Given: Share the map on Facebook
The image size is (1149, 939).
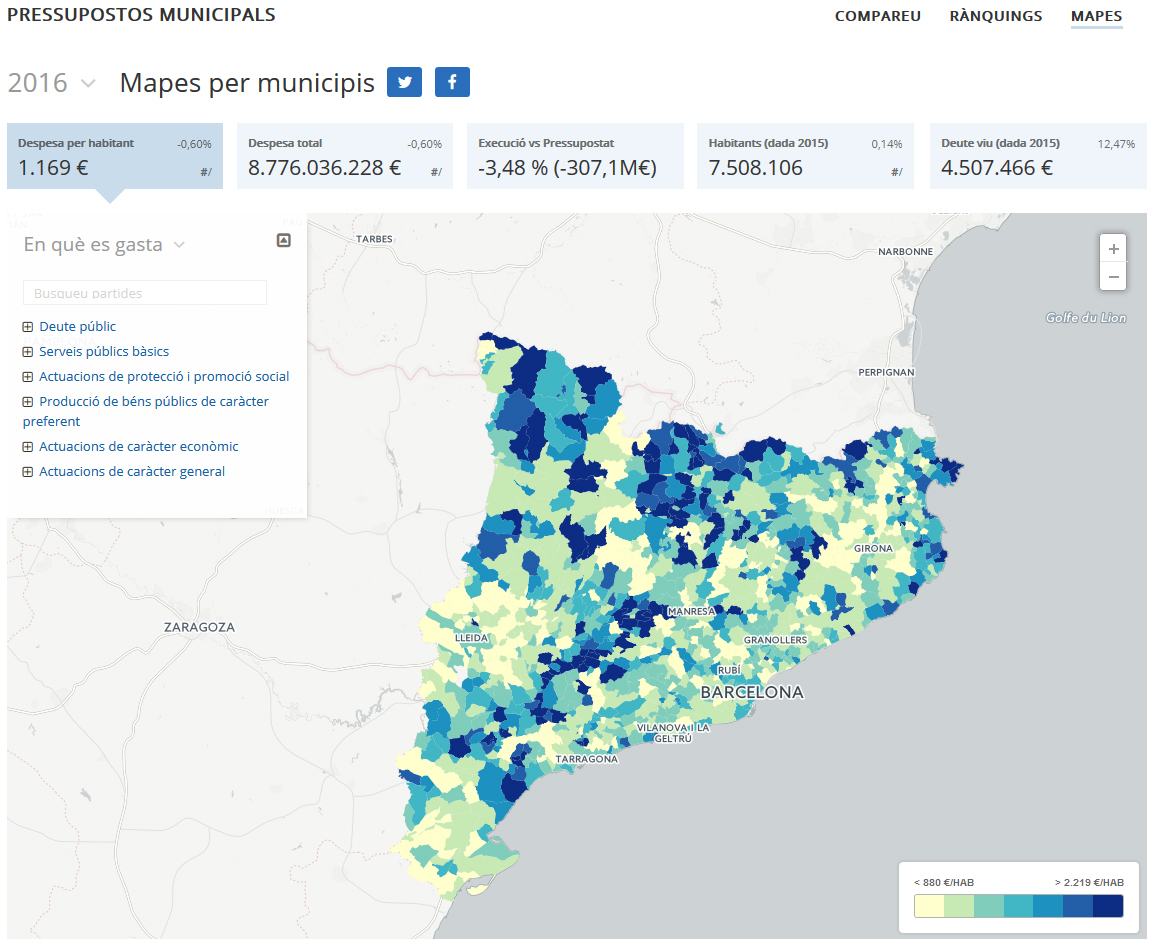Looking at the screenshot, I should pos(452,82).
